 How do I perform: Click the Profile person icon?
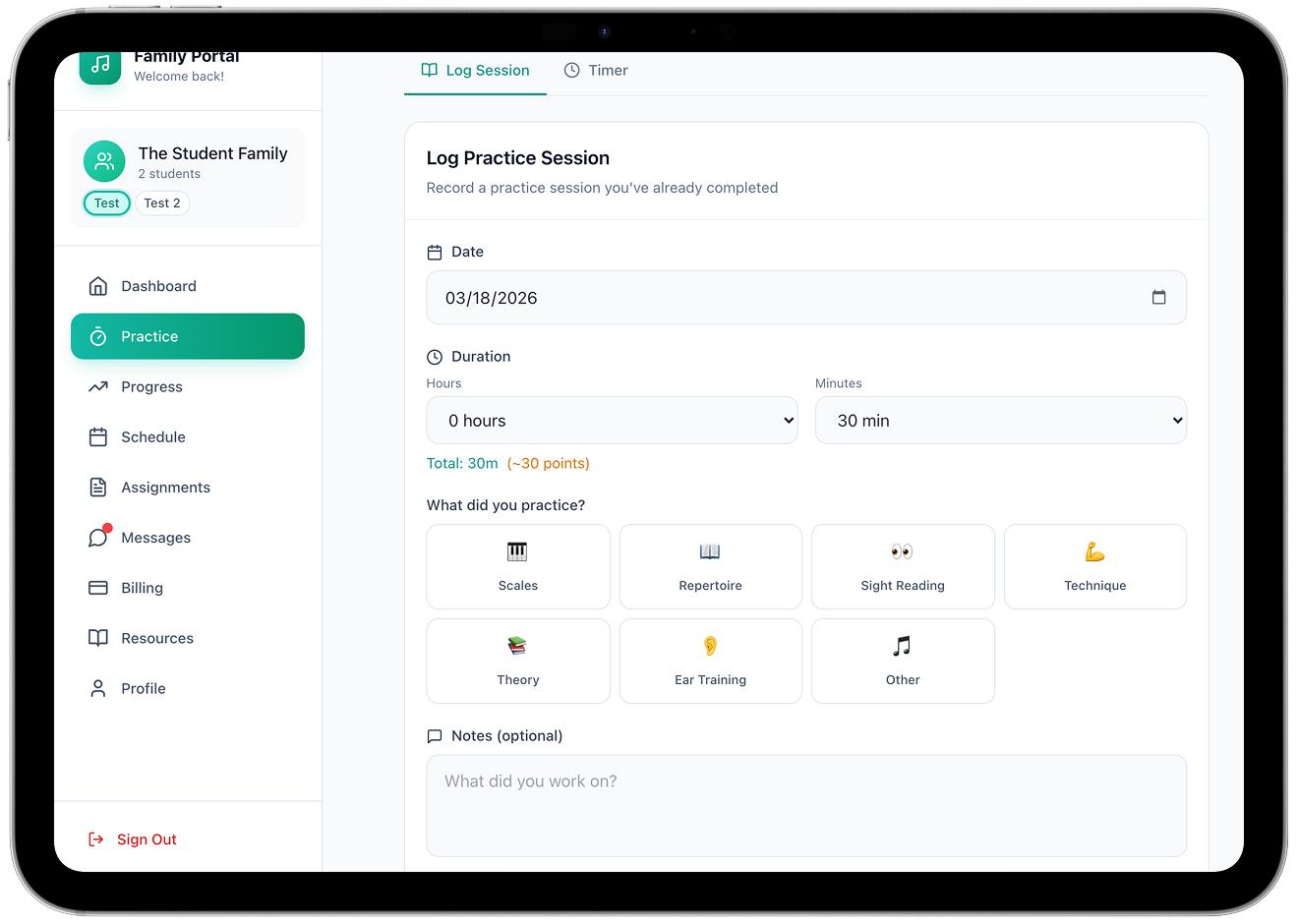(98, 688)
